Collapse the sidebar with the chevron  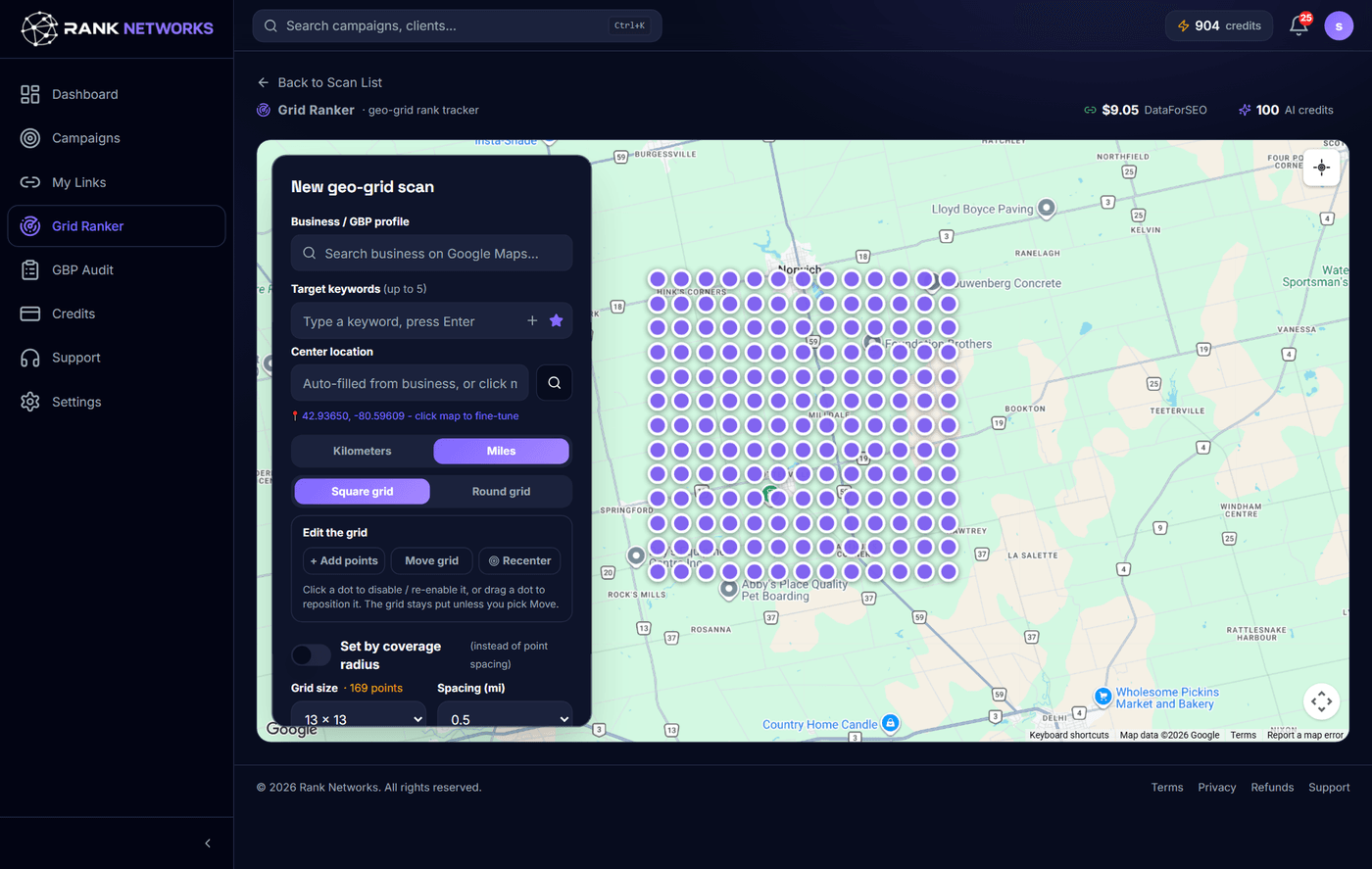pyautogui.click(x=207, y=844)
